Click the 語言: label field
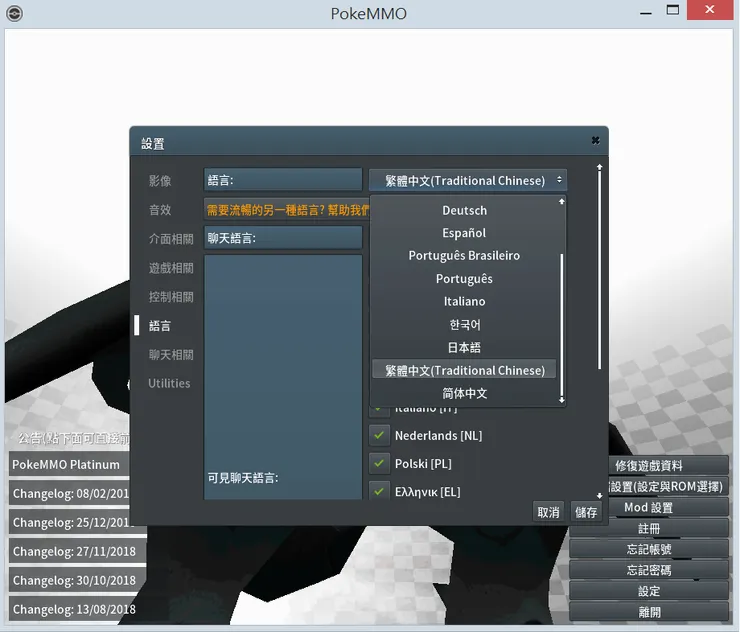 283,180
